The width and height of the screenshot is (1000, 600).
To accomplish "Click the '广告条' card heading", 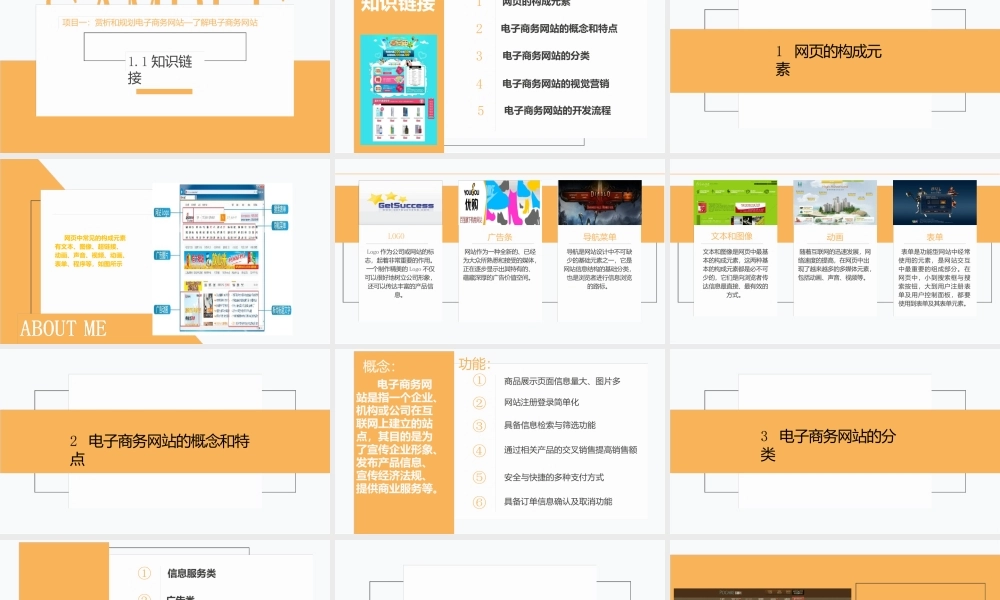I will [x=499, y=237].
